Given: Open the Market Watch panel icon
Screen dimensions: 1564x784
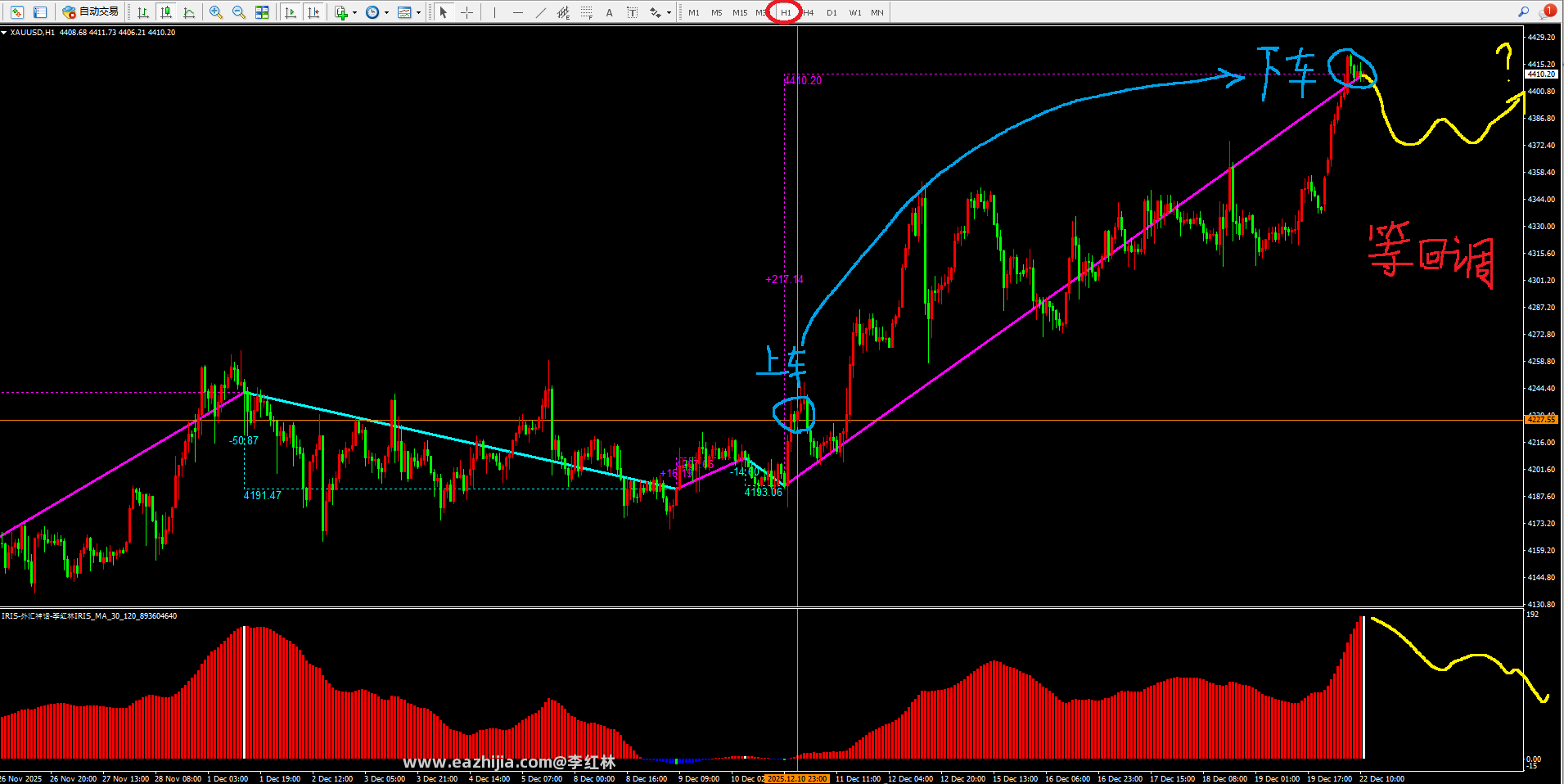Looking at the screenshot, I should 17,12.
